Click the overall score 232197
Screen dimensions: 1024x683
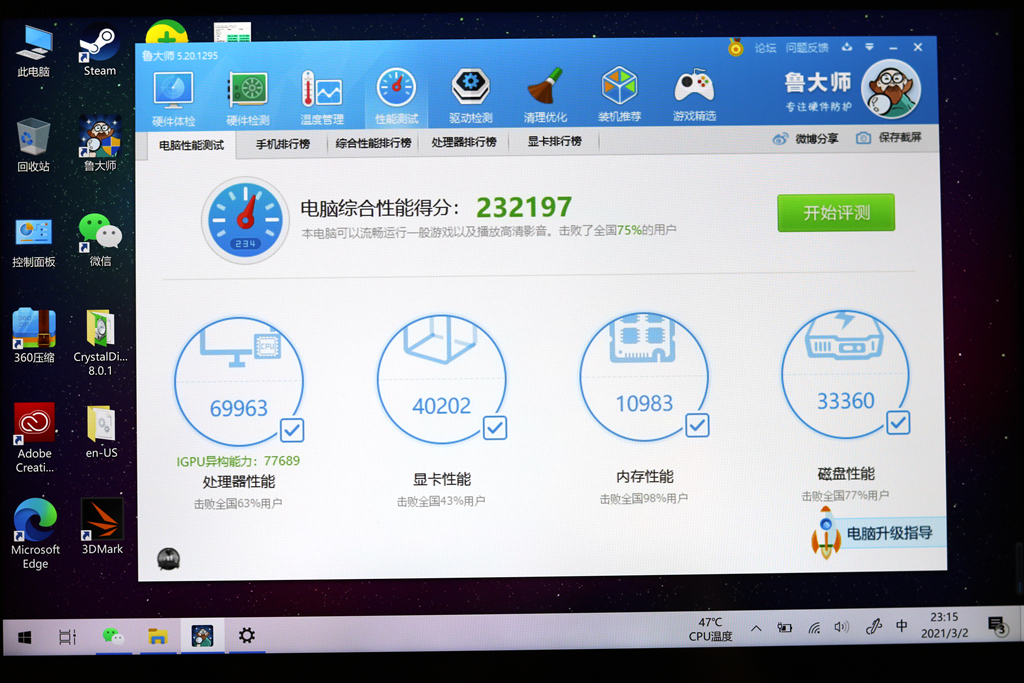[524, 208]
